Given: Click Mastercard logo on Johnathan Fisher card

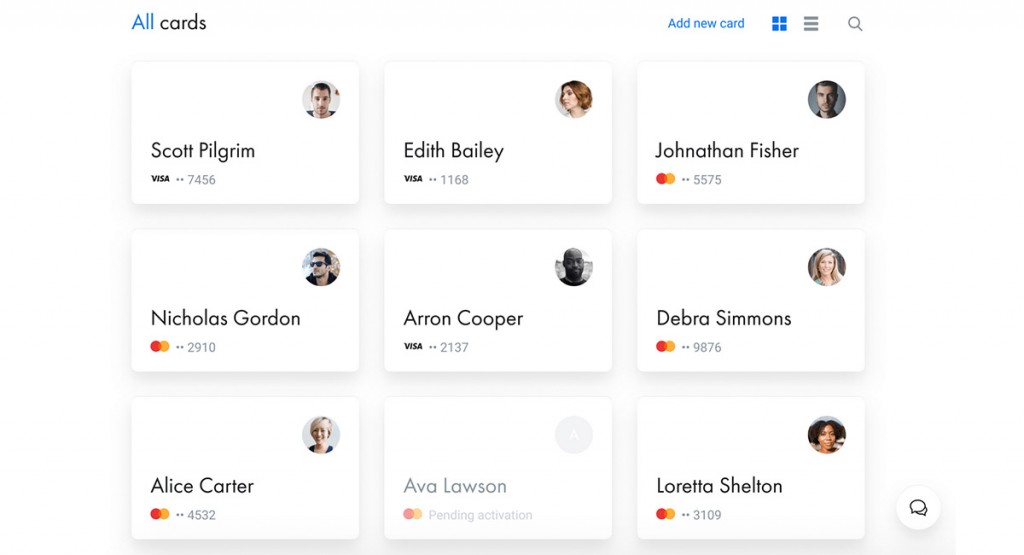Looking at the screenshot, I should pyautogui.click(x=665, y=179).
